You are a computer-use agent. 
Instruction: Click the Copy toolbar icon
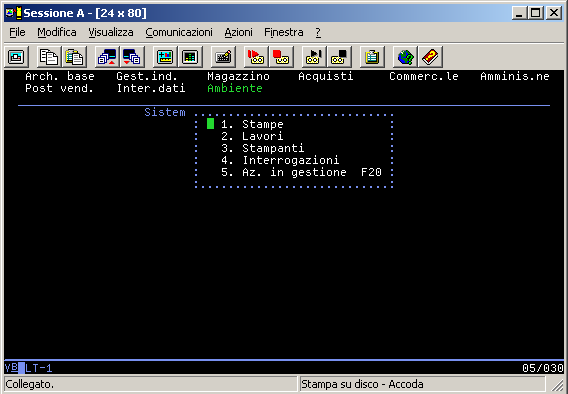49,57
